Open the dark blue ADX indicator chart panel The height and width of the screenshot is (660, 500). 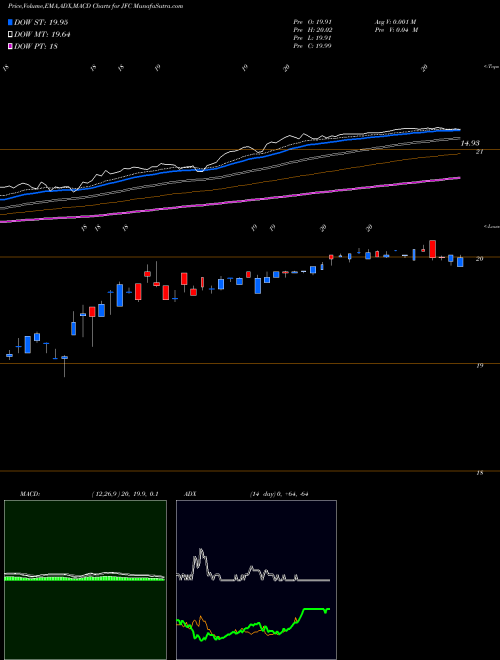(256, 580)
